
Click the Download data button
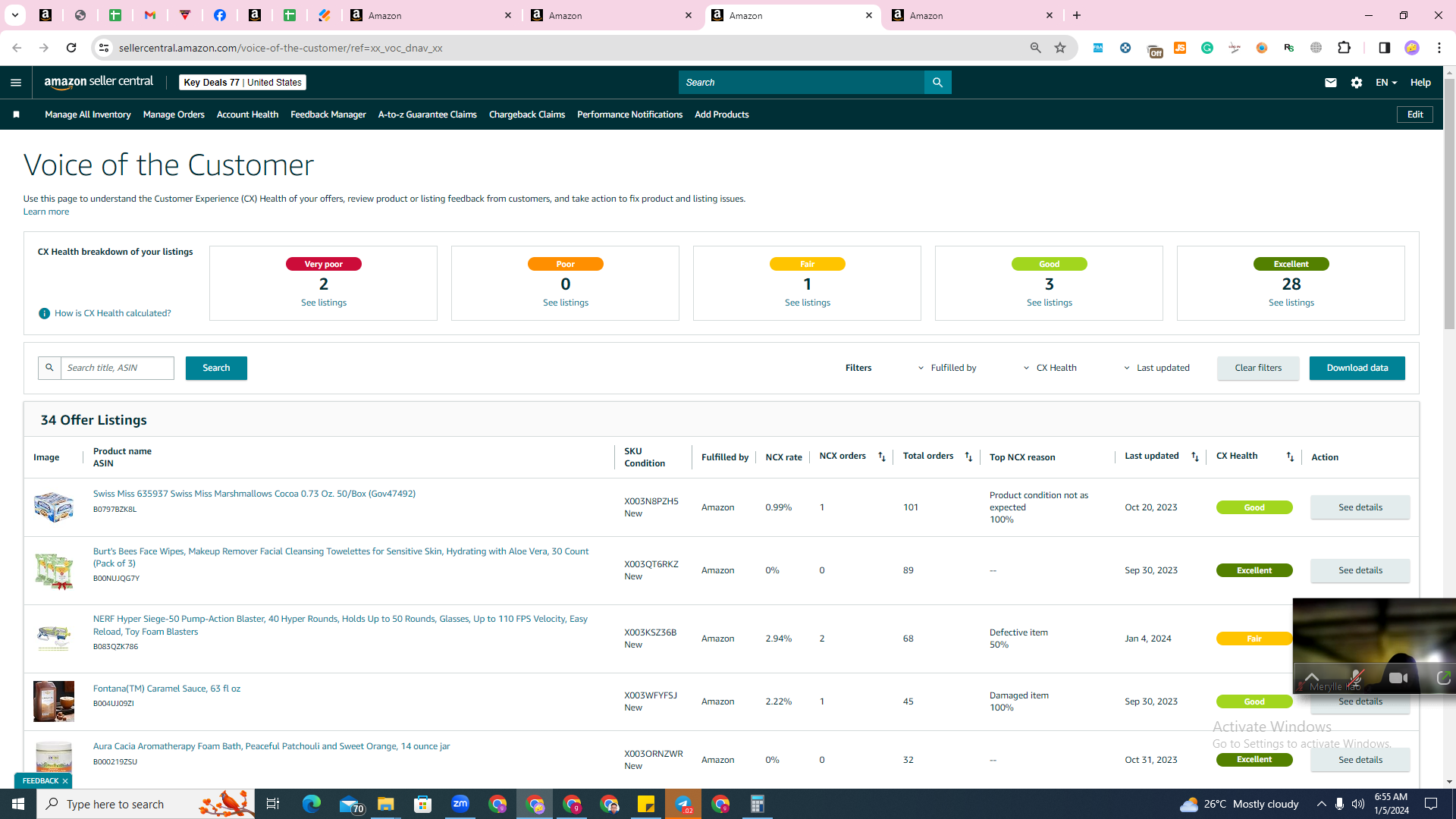click(1357, 368)
